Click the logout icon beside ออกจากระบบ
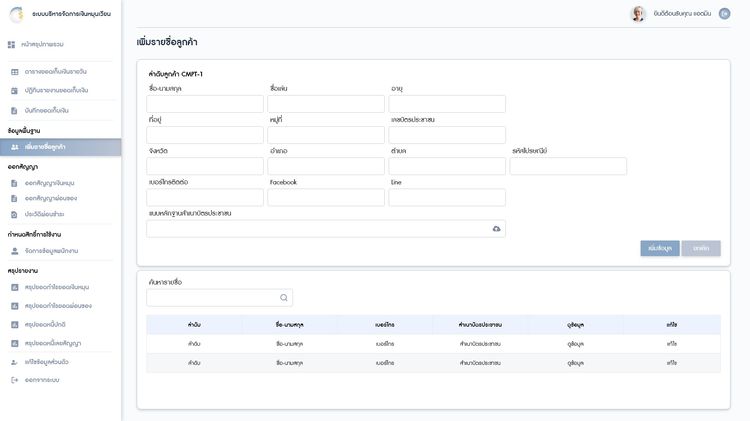The height and width of the screenshot is (421, 750). [x=14, y=380]
